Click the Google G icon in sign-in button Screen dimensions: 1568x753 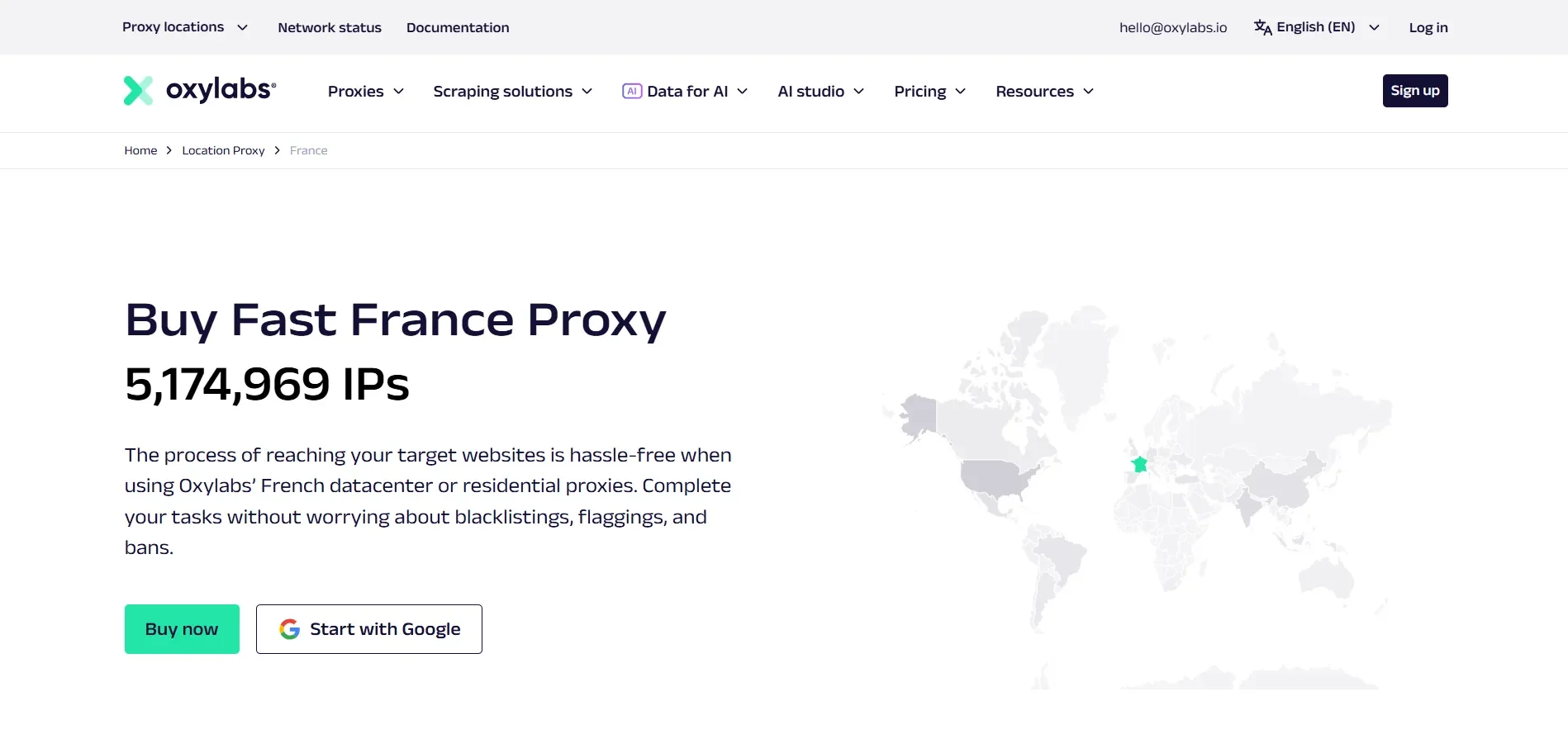[290, 628]
